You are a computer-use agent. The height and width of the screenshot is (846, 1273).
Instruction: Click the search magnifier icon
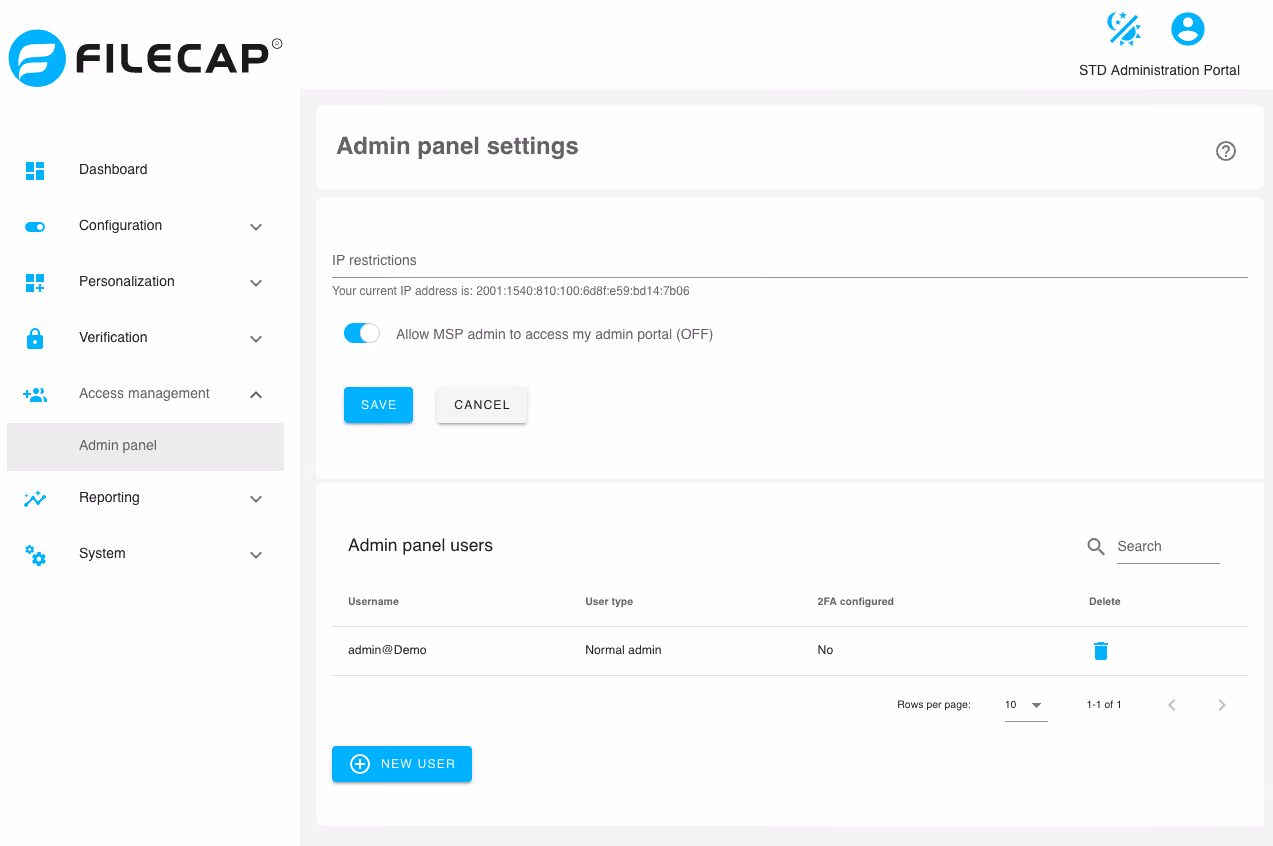pyautogui.click(x=1096, y=546)
